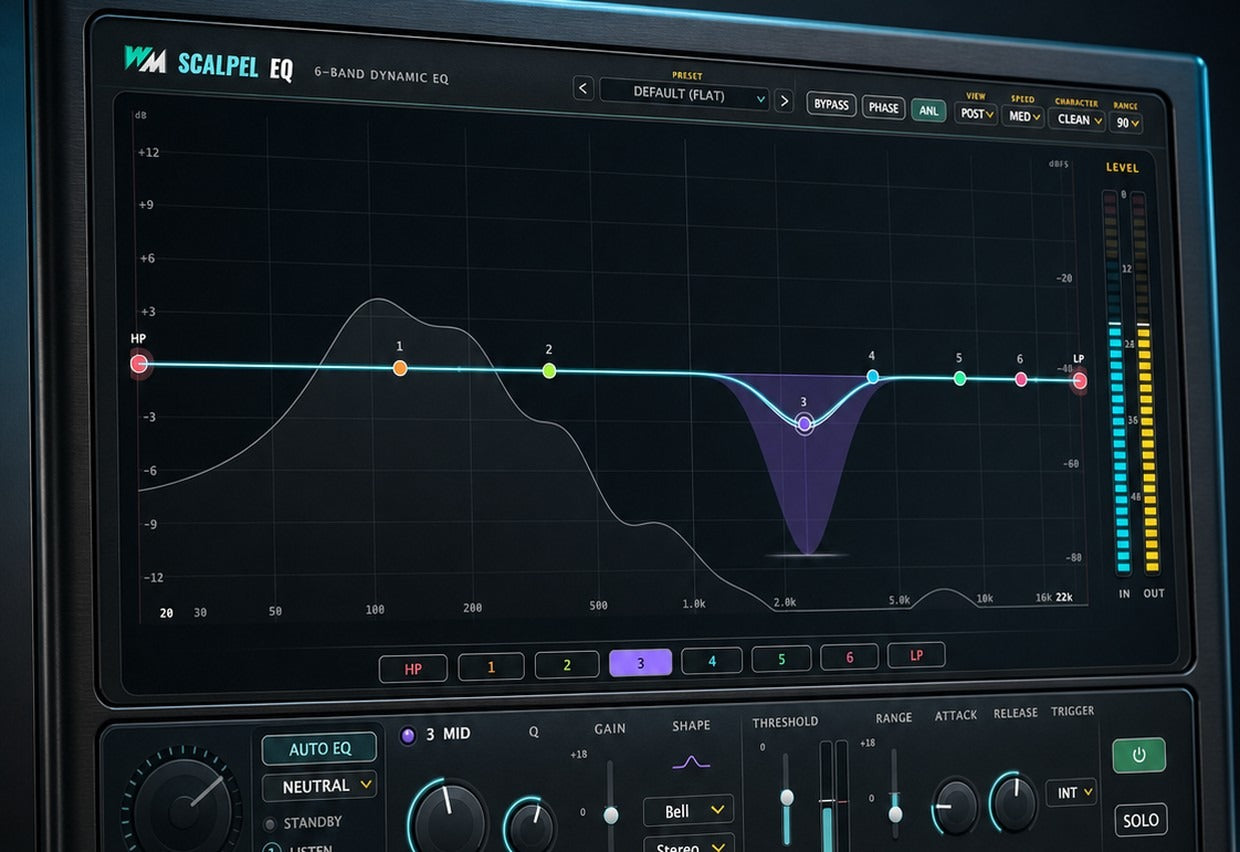Screen dimensions: 1240x852
Task: Toggle the band power button
Action: pos(1139,755)
